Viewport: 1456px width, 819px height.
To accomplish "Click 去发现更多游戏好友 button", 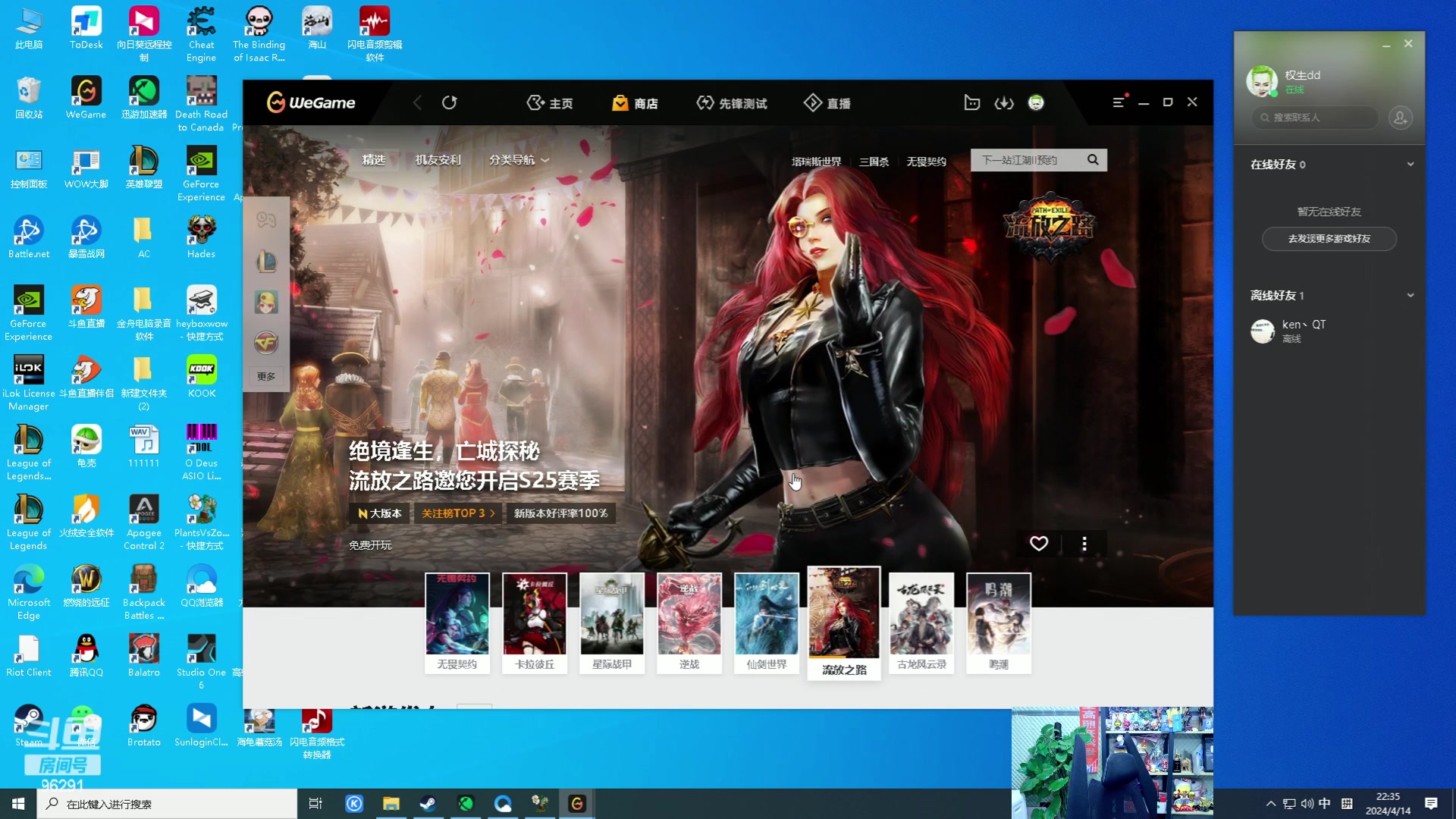I will 1329,239.
